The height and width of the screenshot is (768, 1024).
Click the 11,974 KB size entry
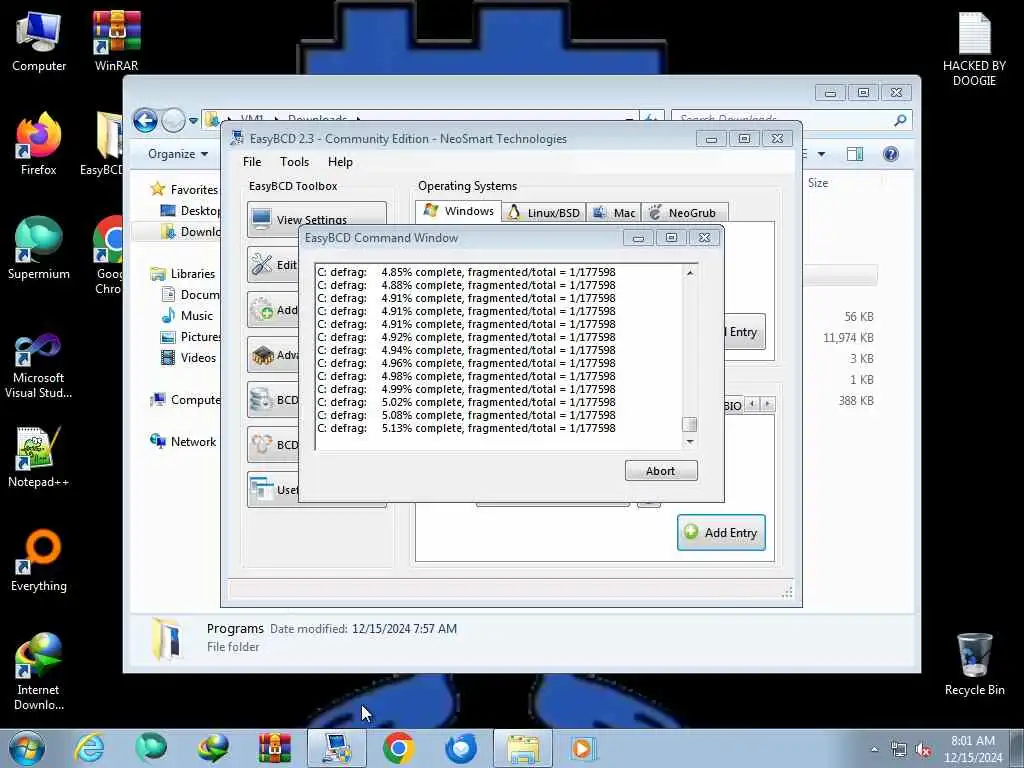(848, 338)
